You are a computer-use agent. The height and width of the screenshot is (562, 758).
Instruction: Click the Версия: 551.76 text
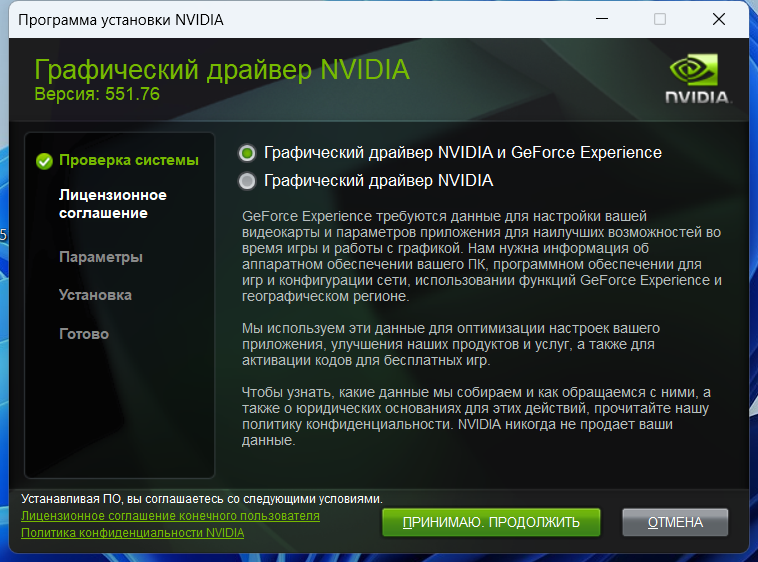pos(97,94)
